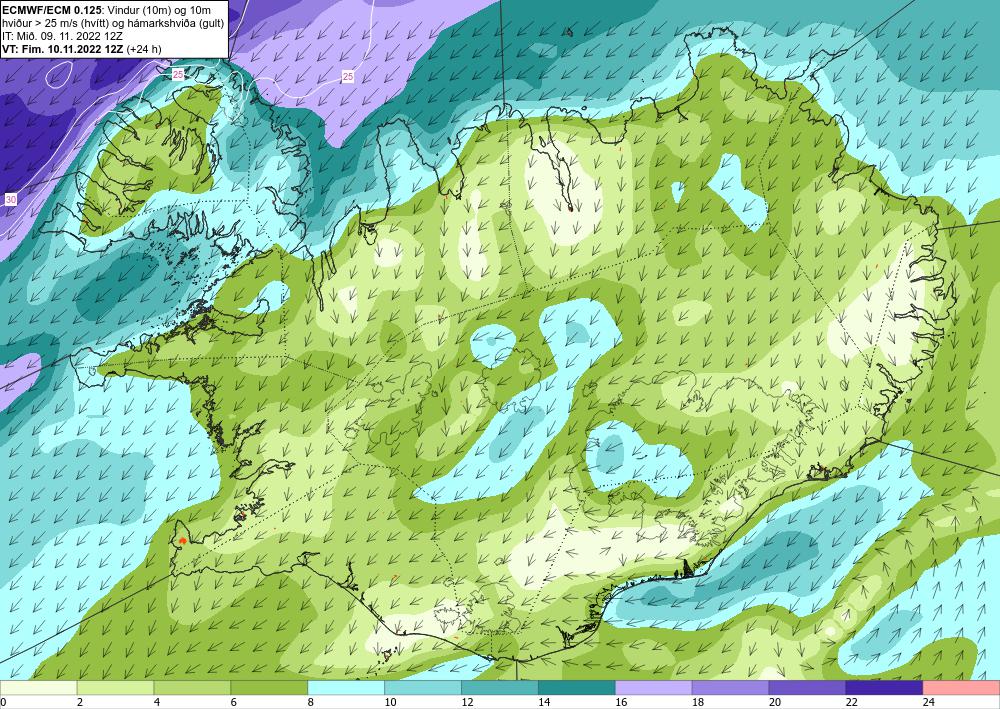Click the legend value '14'

[544, 702]
